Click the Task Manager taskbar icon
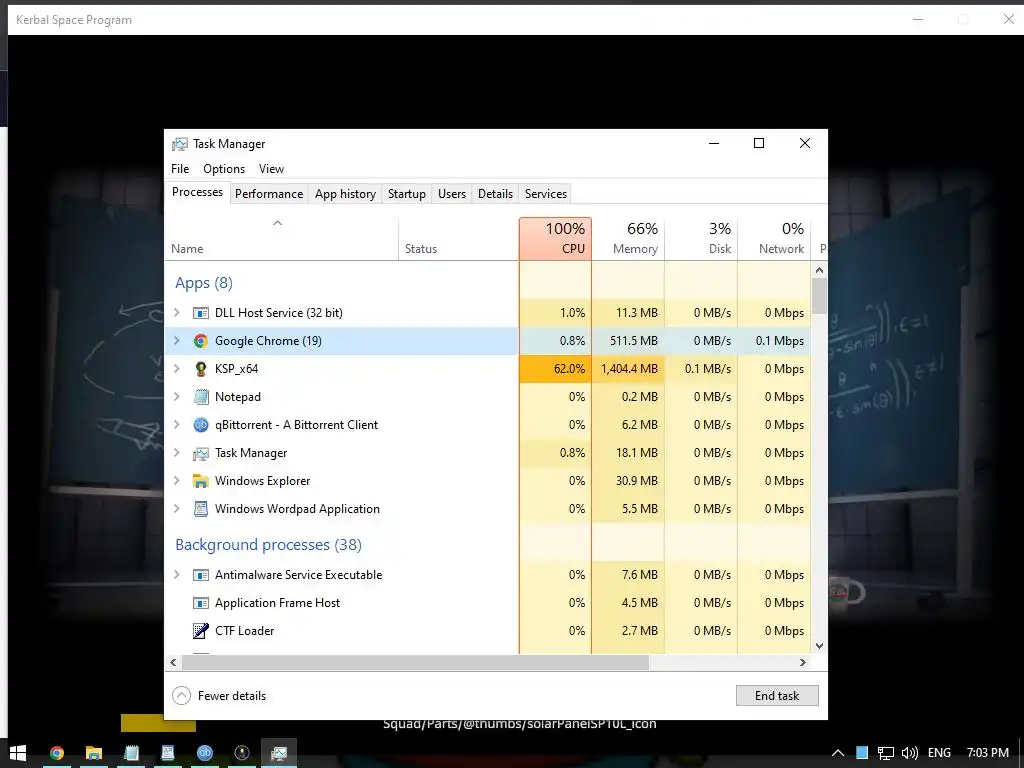 point(279,753)
